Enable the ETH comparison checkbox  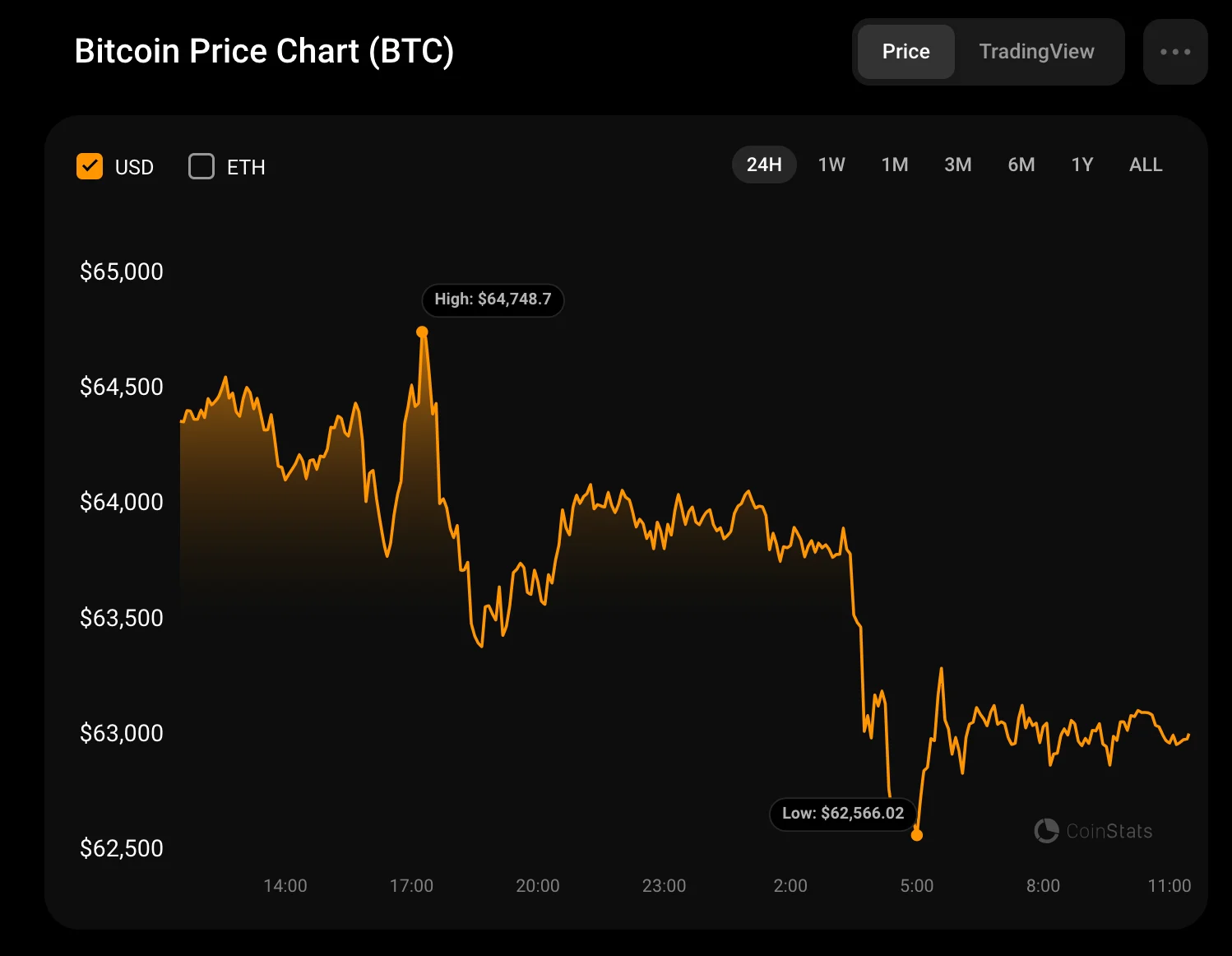pyautogui.click(x=201, y=166)
